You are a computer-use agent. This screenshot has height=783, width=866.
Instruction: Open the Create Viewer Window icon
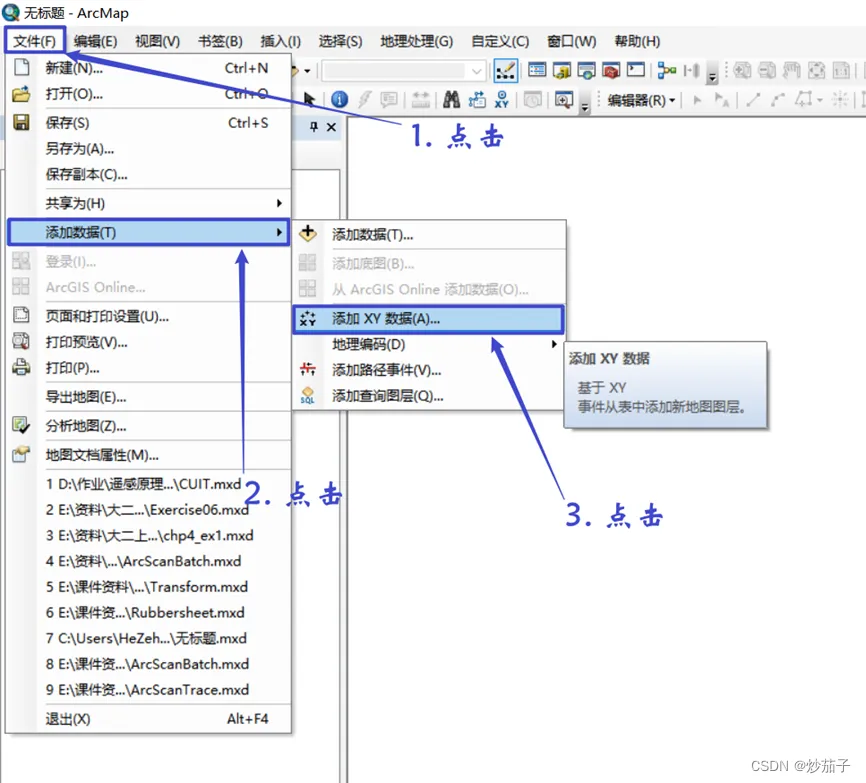[563, 99]
